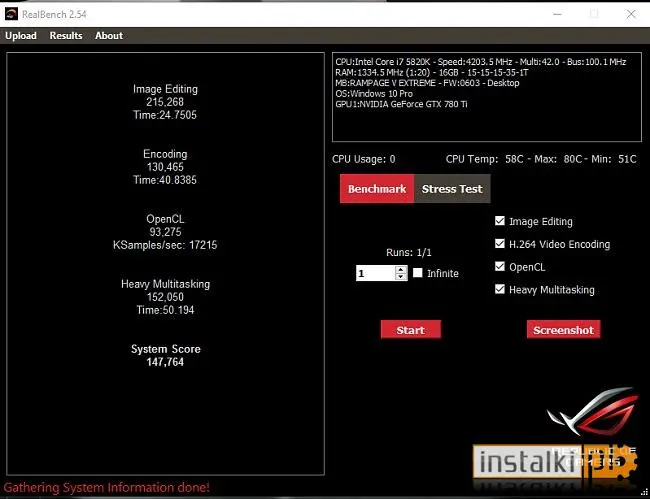Click the RealBench 2.54 window title
This screenshot has width=650, height=499.
click(54, 15)
